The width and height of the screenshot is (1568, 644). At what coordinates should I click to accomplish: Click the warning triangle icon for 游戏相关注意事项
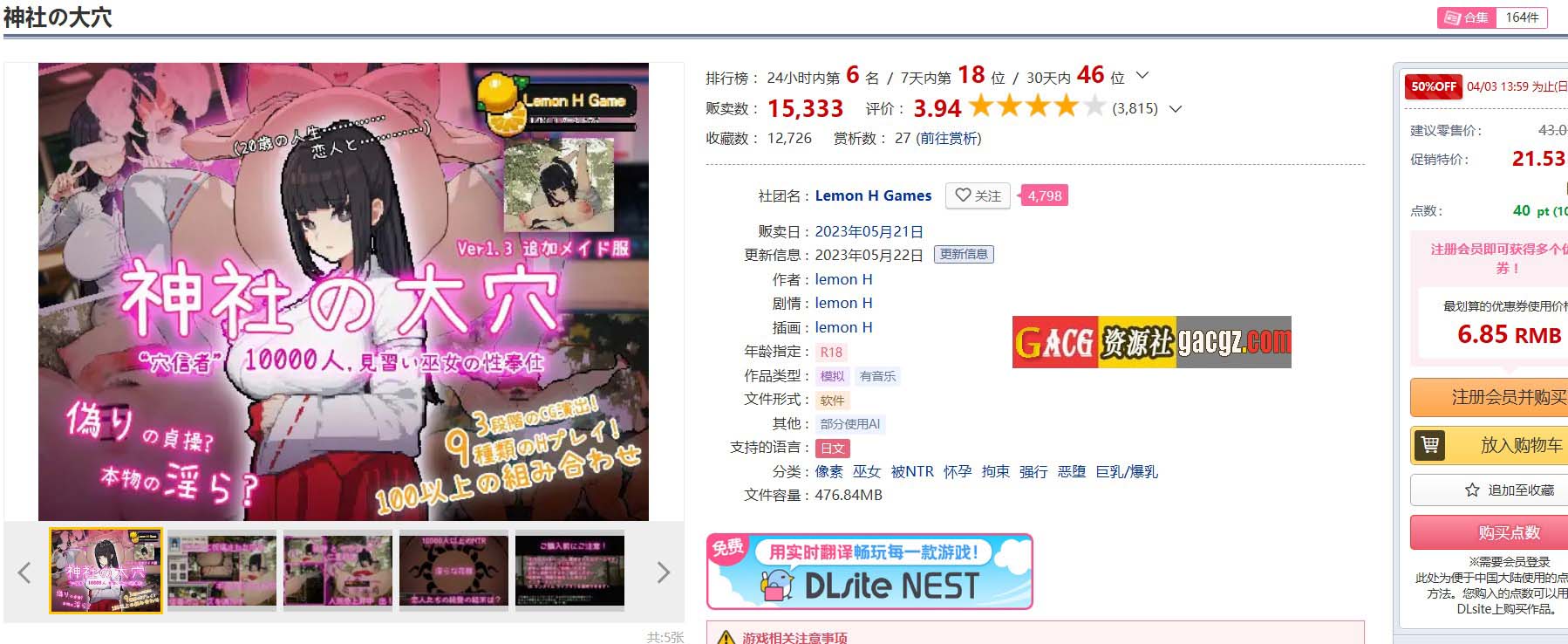pyautogui.click(x=726, y=638)
